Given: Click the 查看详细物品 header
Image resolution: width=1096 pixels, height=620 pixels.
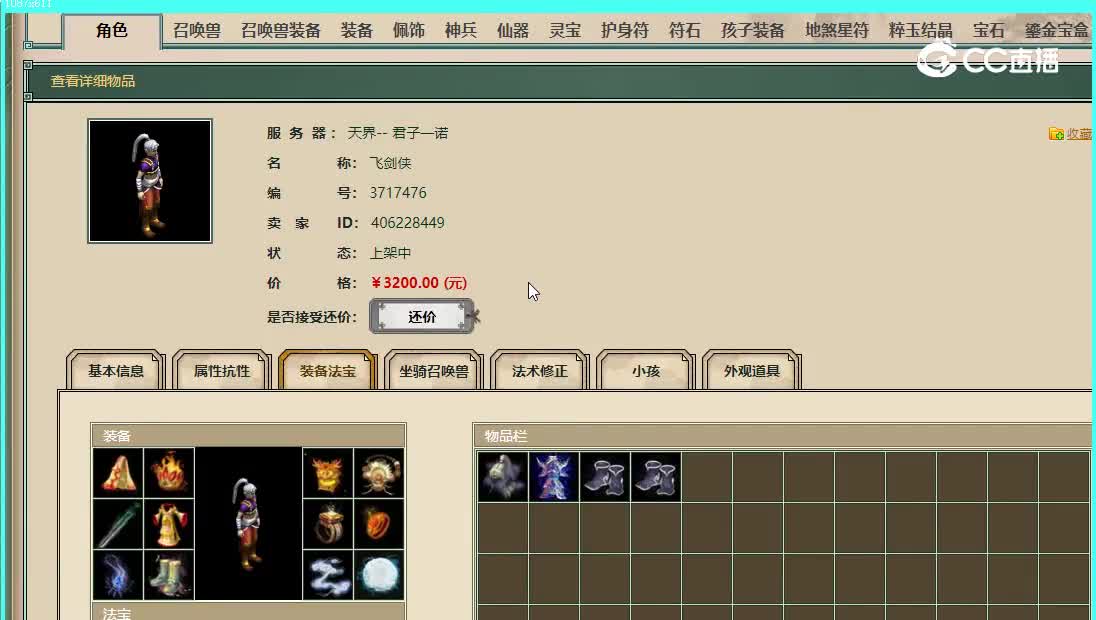Looking at the screenshot, I should click(93, 81).
